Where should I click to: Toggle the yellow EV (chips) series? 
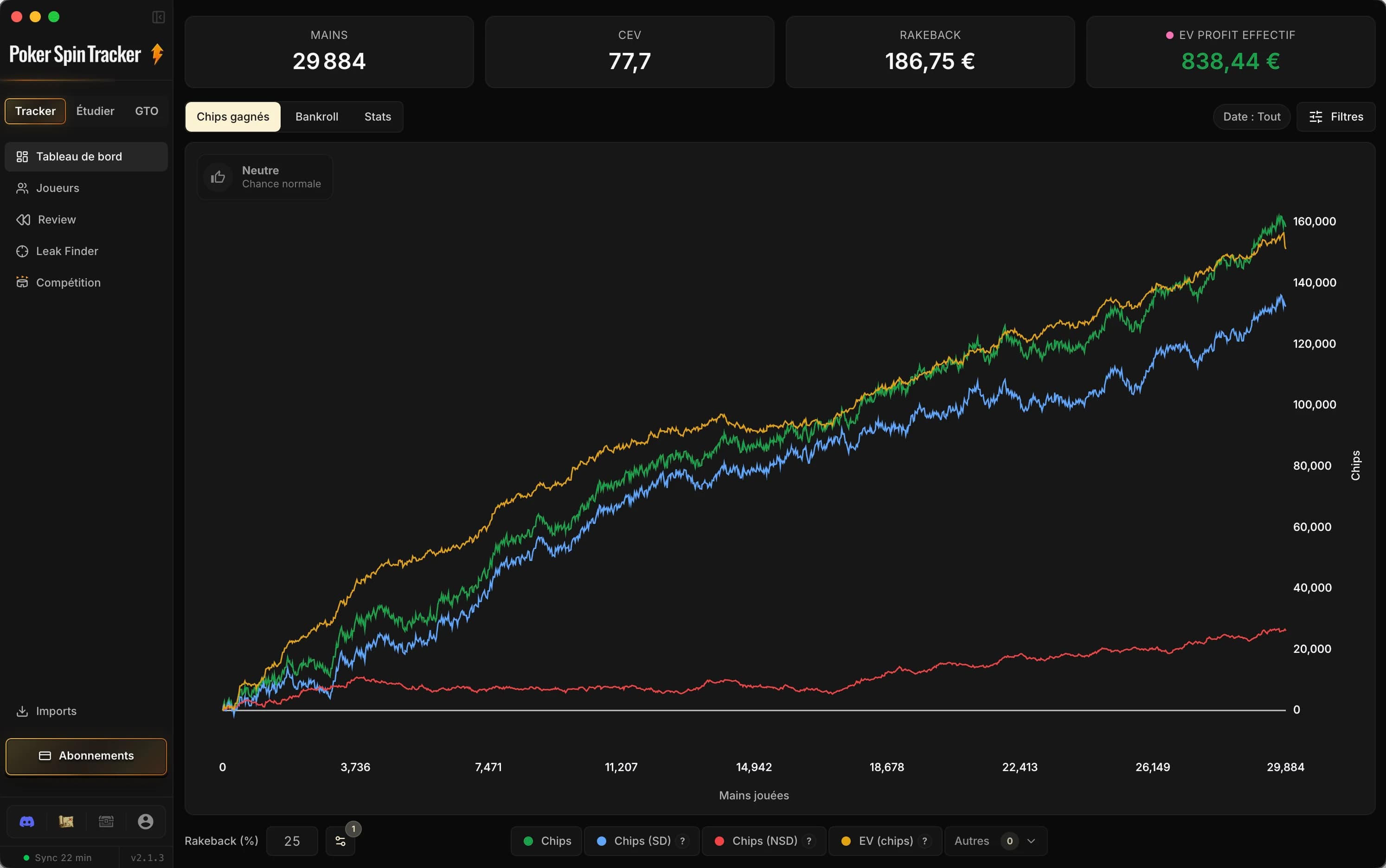885,841
